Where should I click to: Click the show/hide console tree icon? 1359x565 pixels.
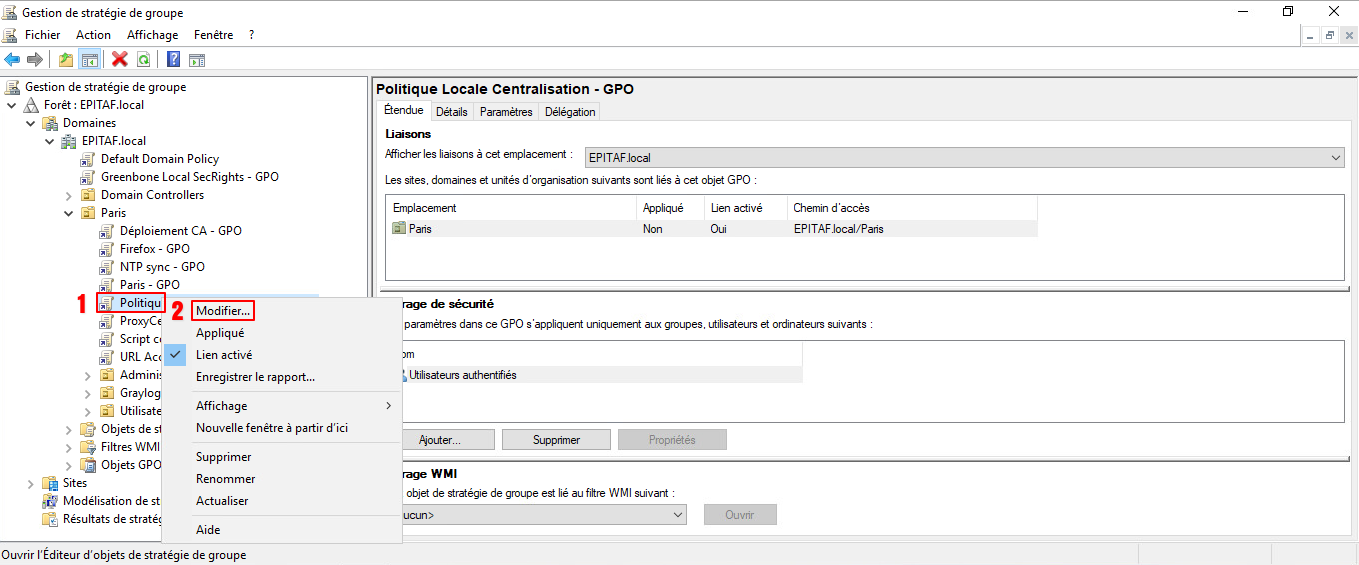(x=89, y=60)
